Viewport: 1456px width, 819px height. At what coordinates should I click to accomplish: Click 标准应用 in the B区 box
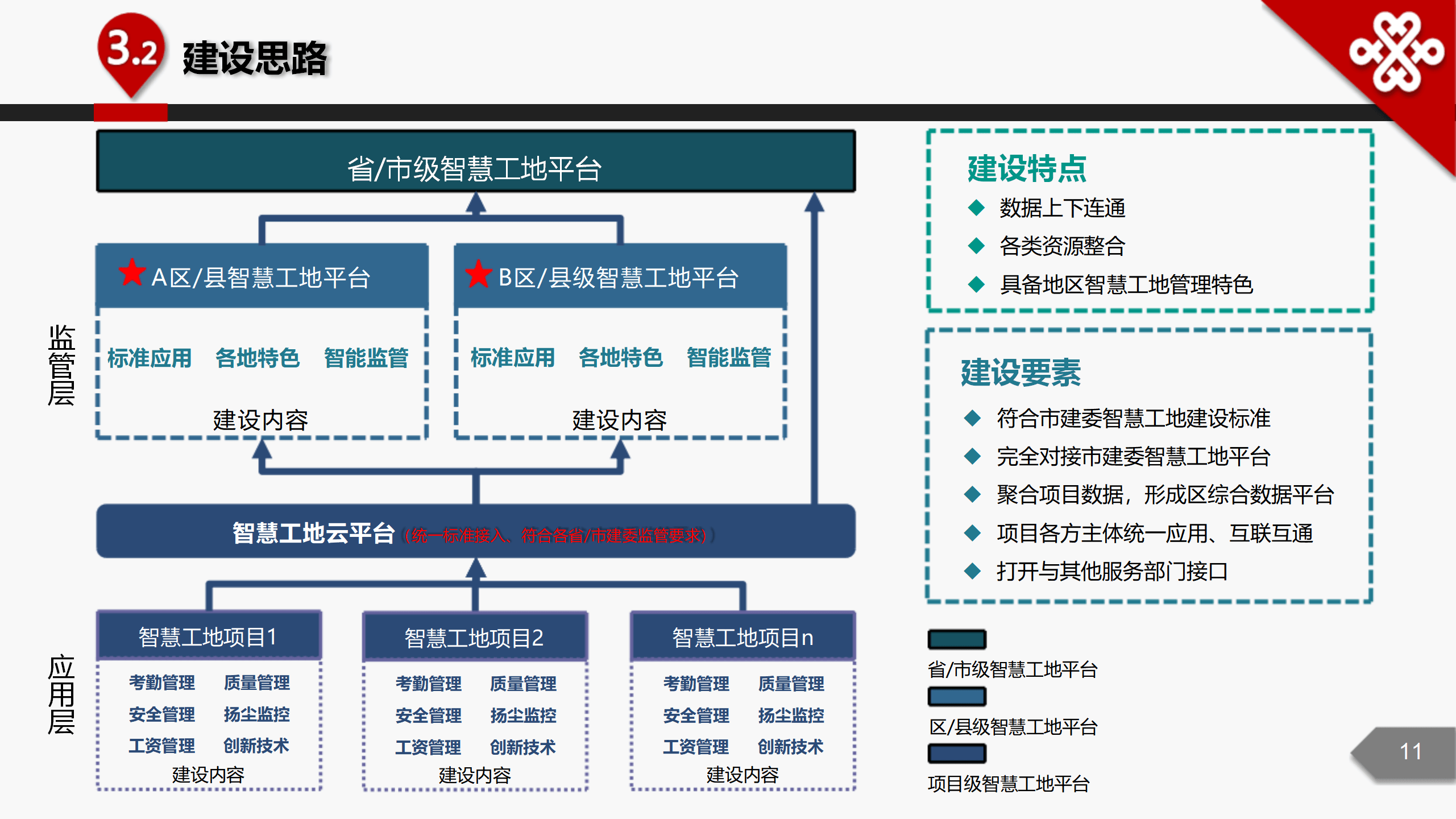pos(513,358)
